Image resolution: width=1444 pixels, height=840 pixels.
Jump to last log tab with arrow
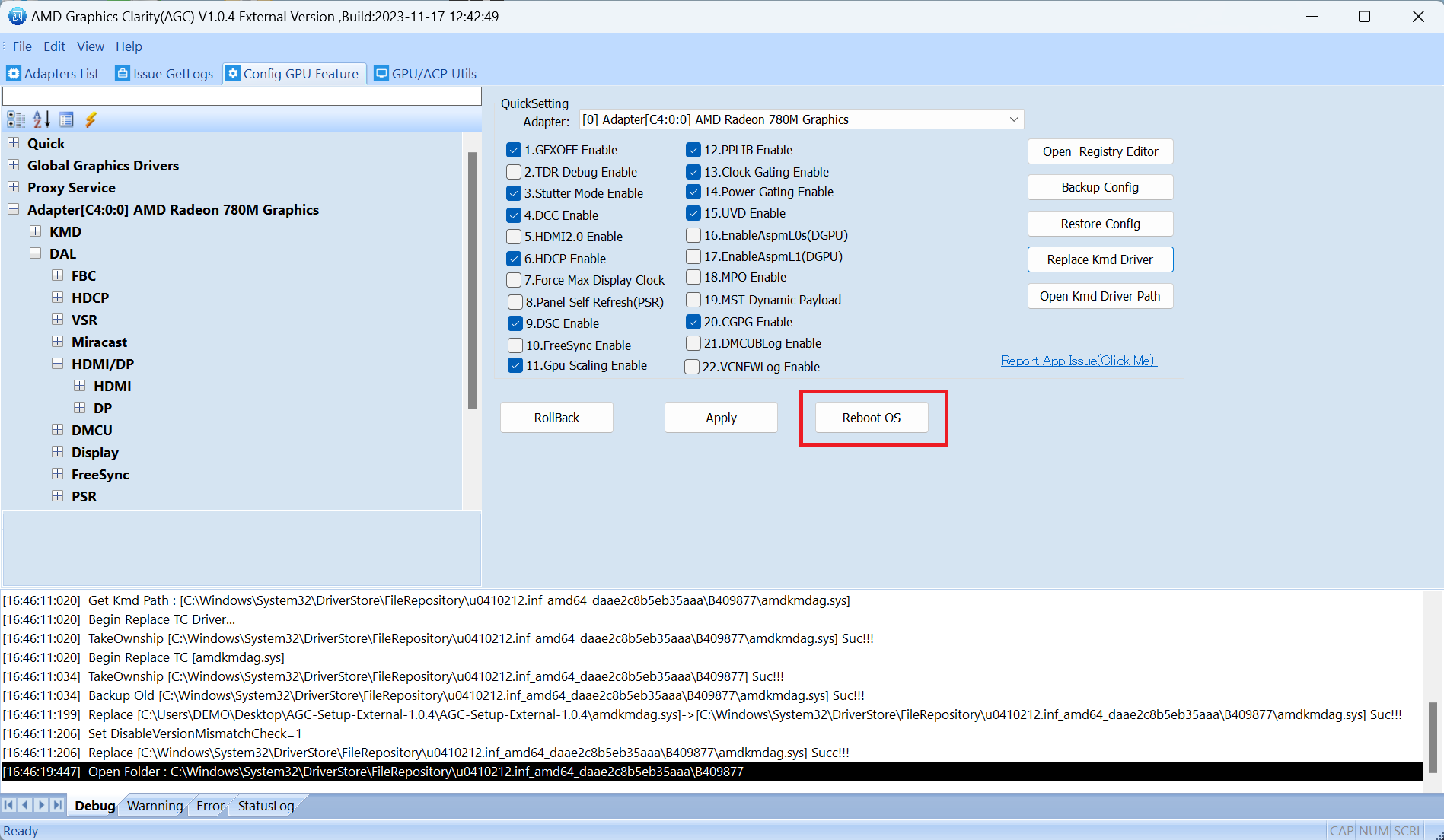pos(57,805)
